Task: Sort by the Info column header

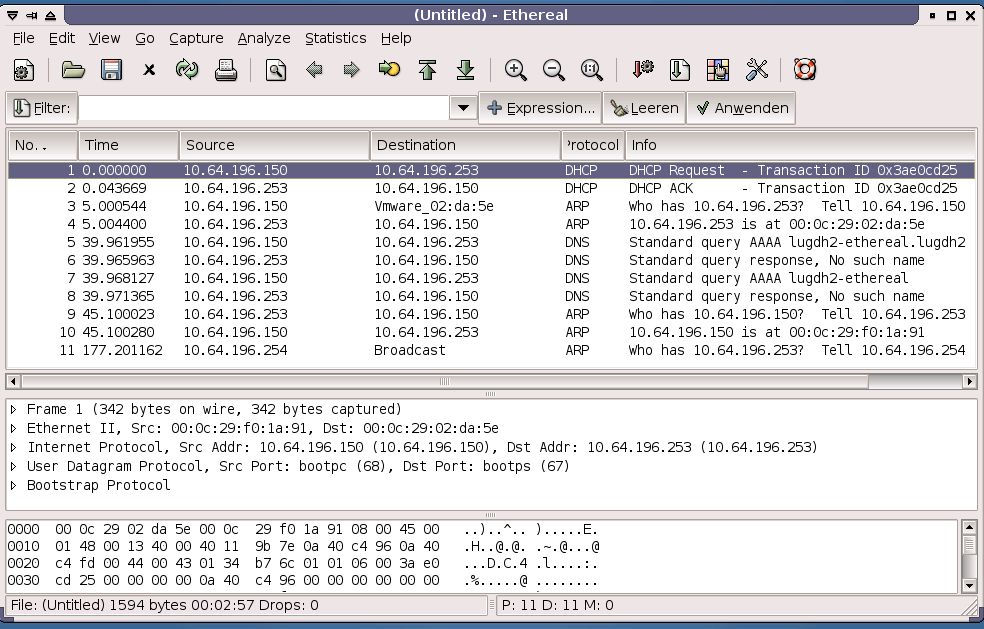Action: [800, 145]
